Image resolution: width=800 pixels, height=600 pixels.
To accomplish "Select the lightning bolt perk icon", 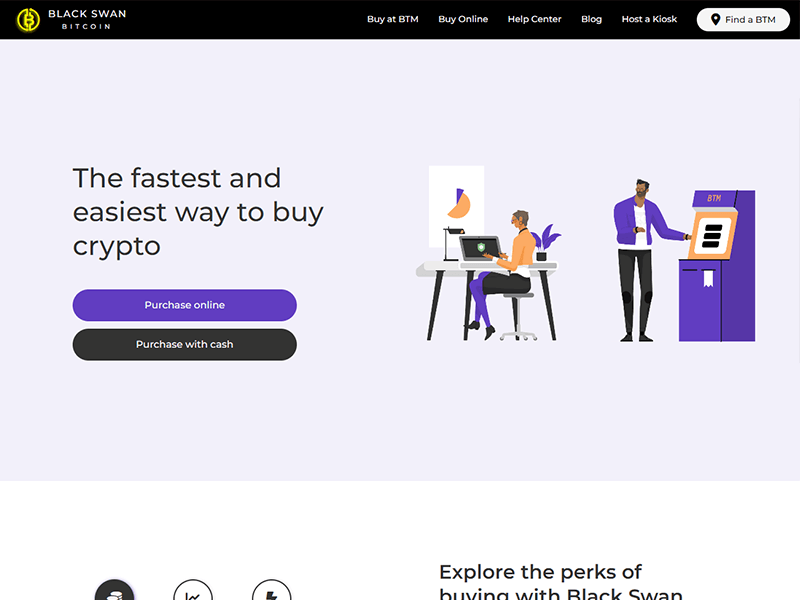I will pos(271,592).
